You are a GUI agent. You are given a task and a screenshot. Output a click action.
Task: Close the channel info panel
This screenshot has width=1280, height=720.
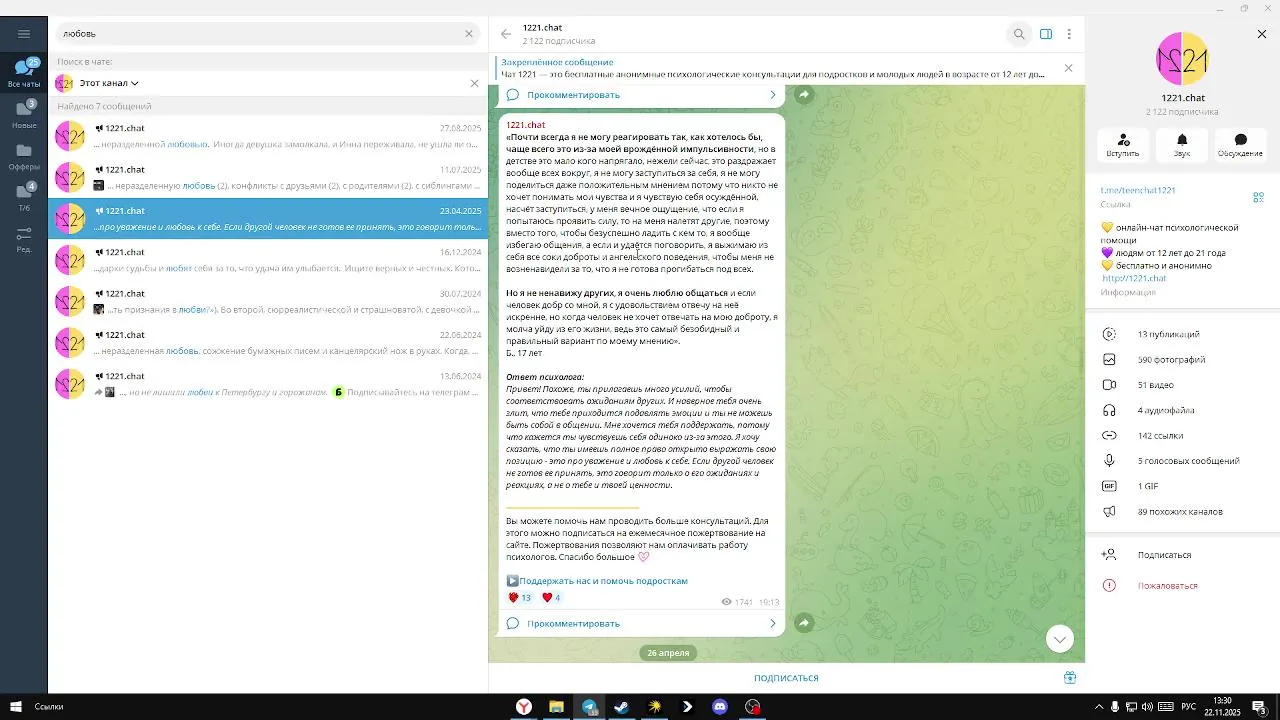tap(1262, 34)
